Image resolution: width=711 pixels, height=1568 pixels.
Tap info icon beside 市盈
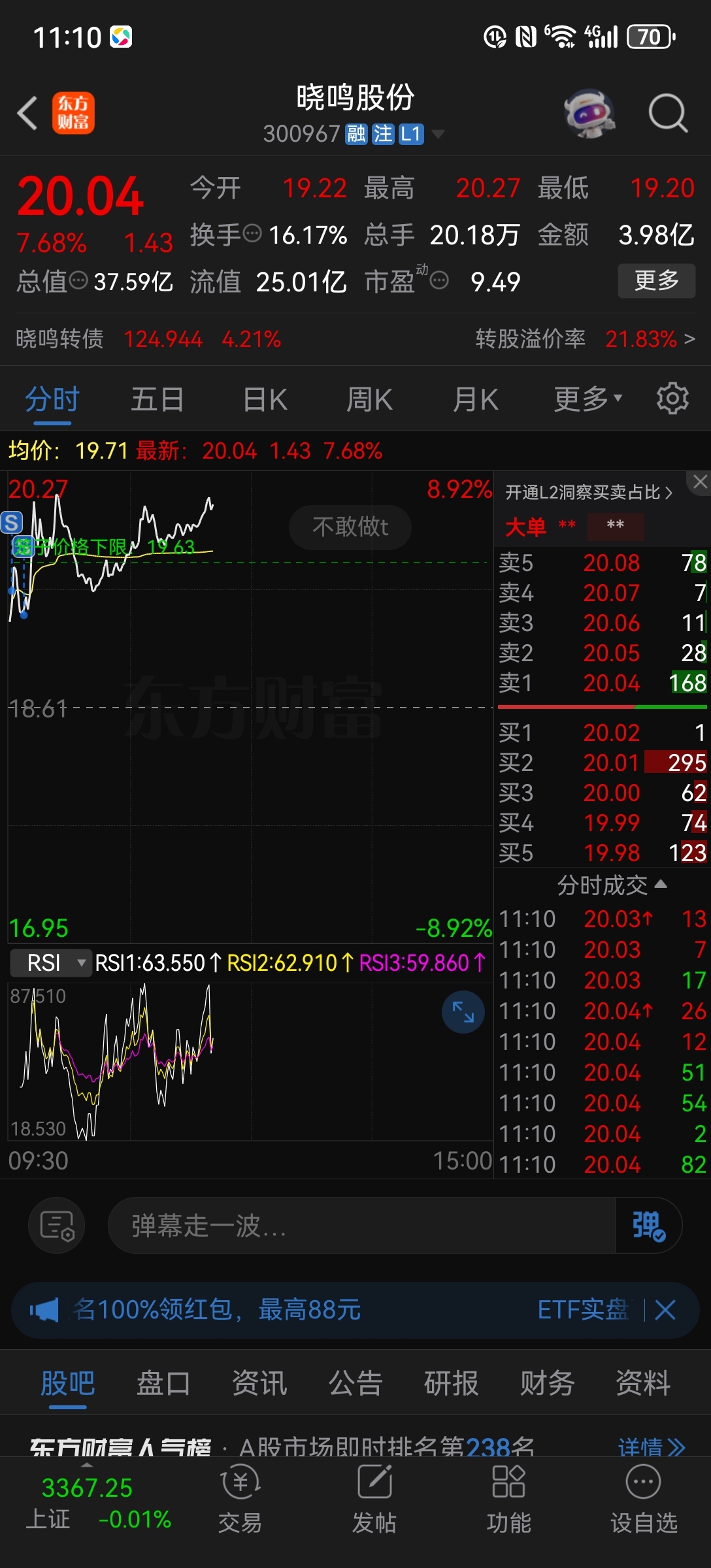point(439,280)
